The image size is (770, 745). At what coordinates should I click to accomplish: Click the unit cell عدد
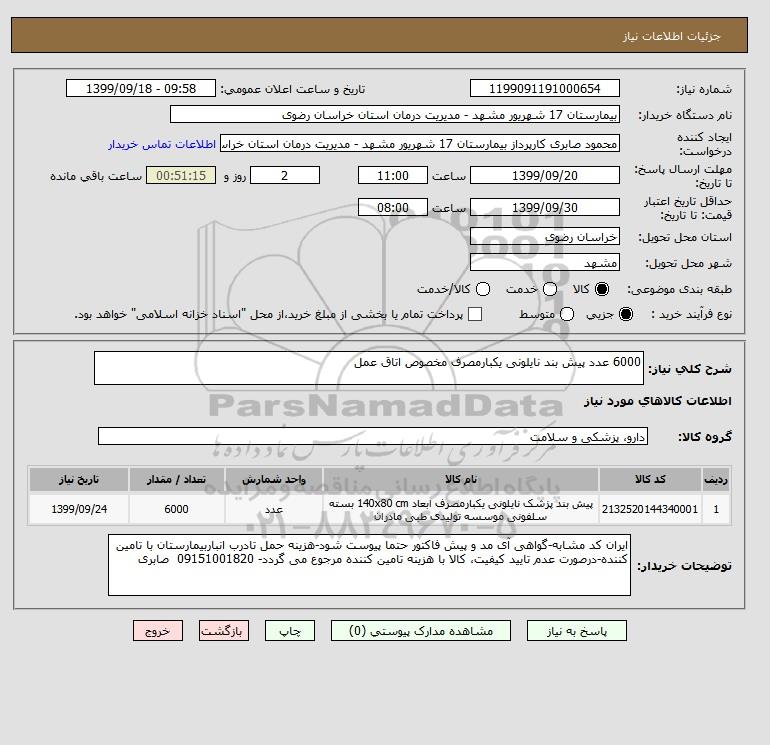pos(274,509)
